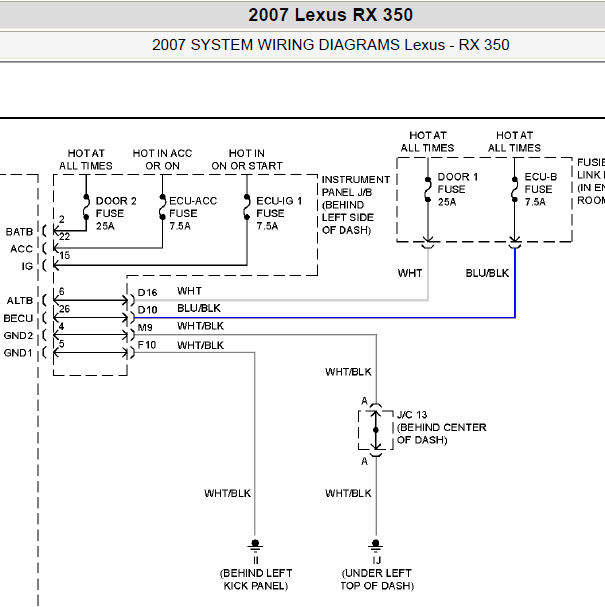Click the "HOT IN ON OR START" label
The width and height of the screenshot is (605, 607).
point(247,159)
